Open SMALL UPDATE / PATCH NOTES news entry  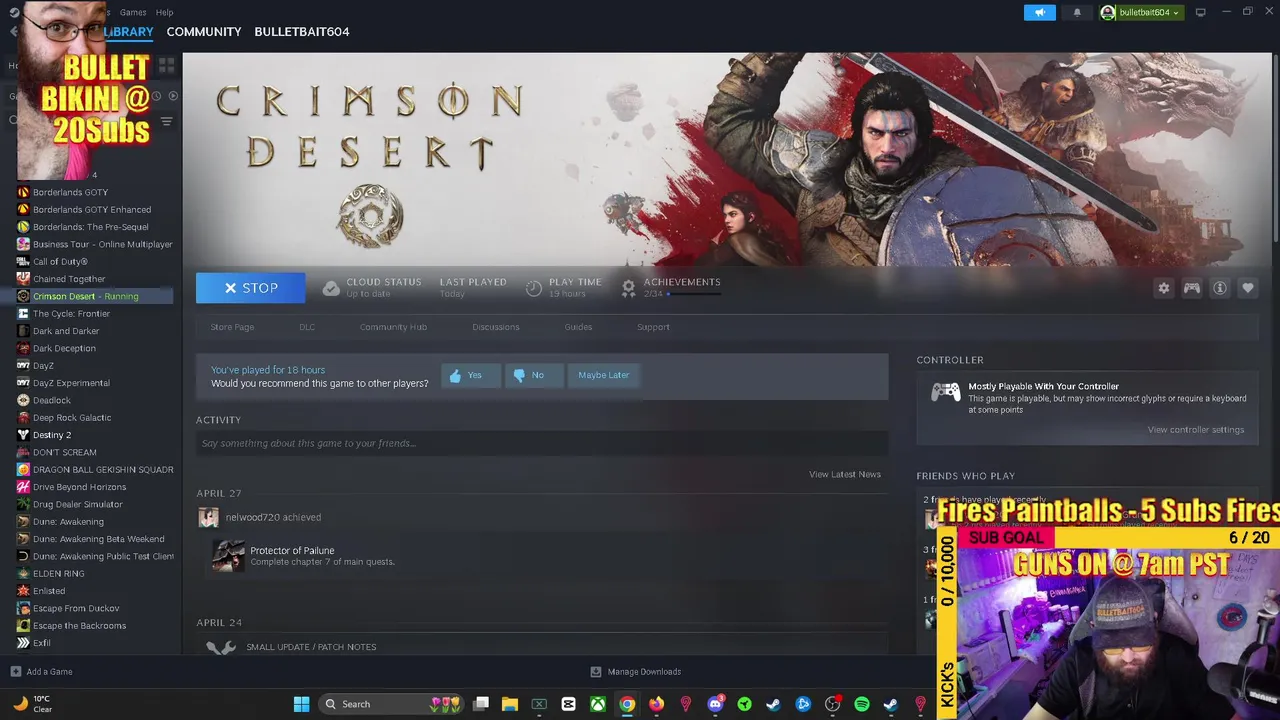[311, 647]
